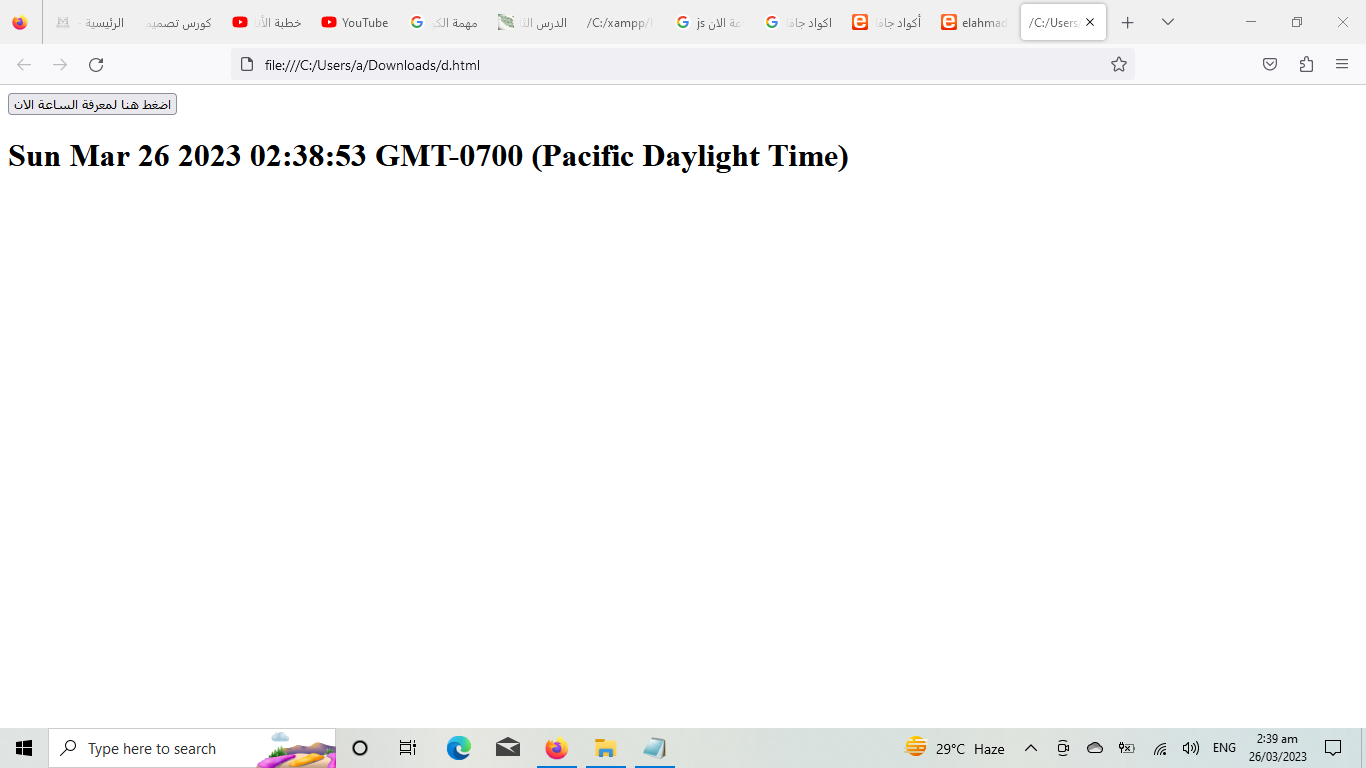Open the Save to Pocket icon
Screen dimensions: 1366x768
pos(1269,65)
